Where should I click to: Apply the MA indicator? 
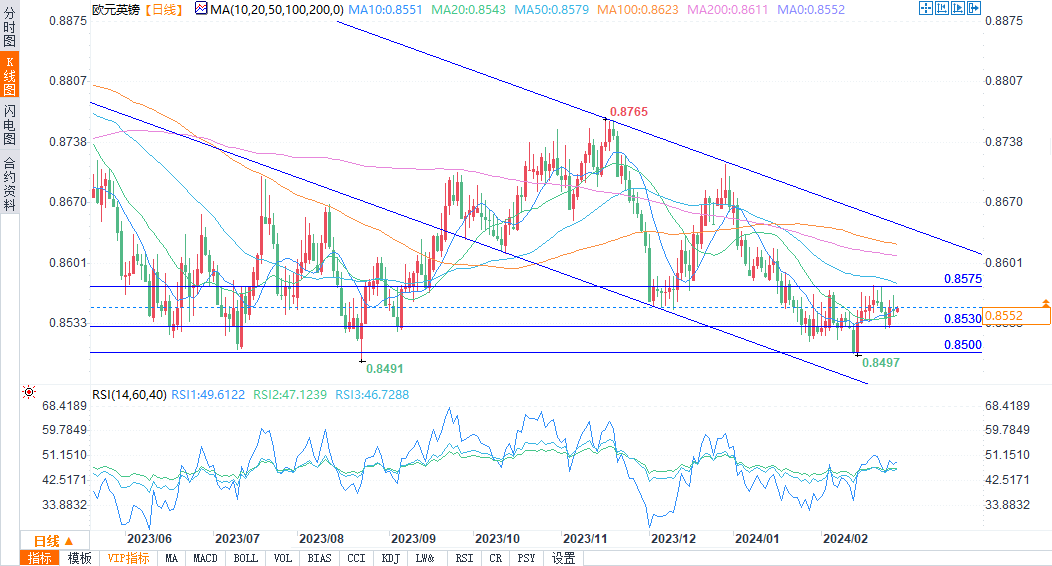[x=172, y=558]
